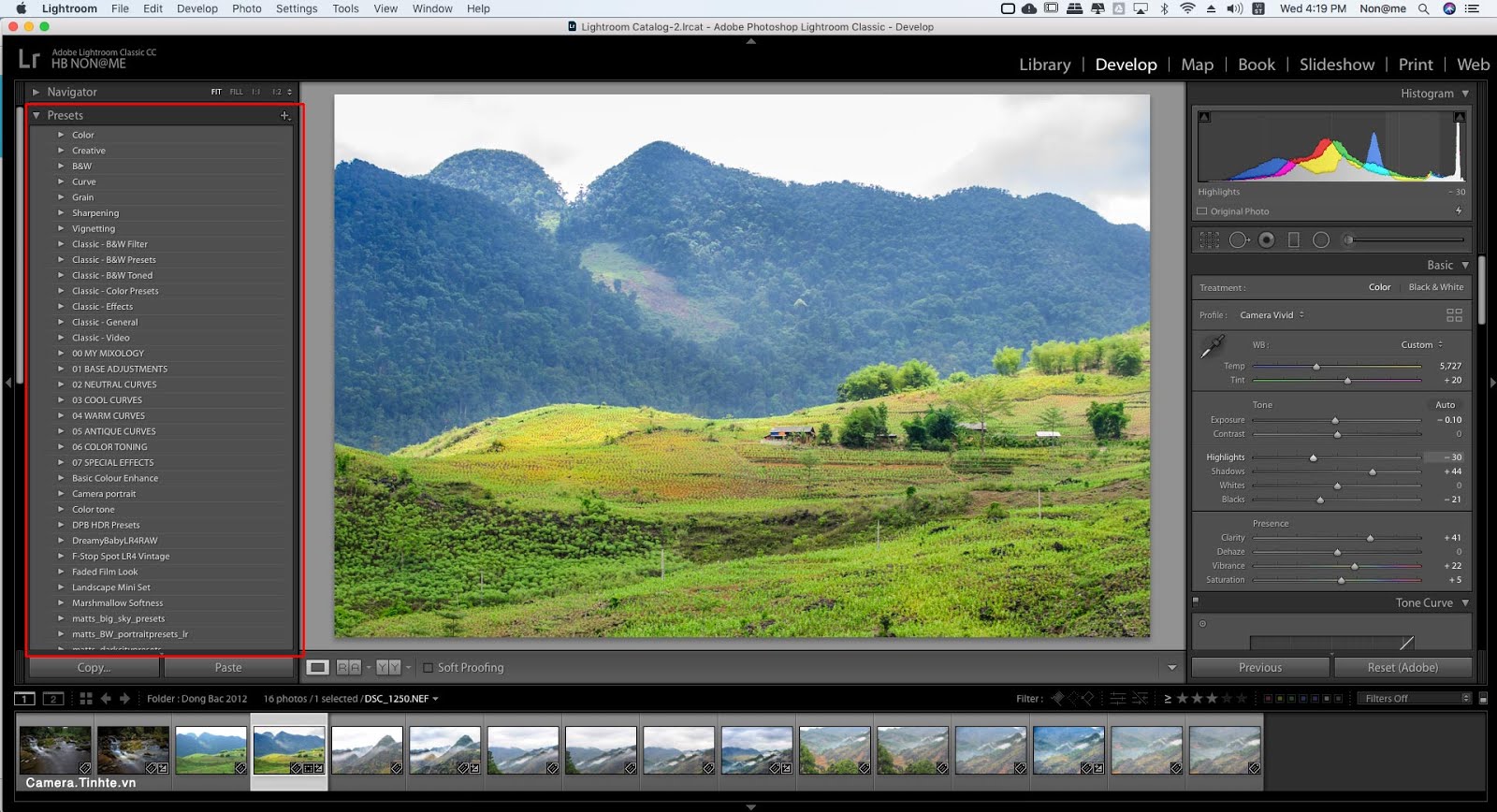Switch to the Library module

(x=1044, y=65)
